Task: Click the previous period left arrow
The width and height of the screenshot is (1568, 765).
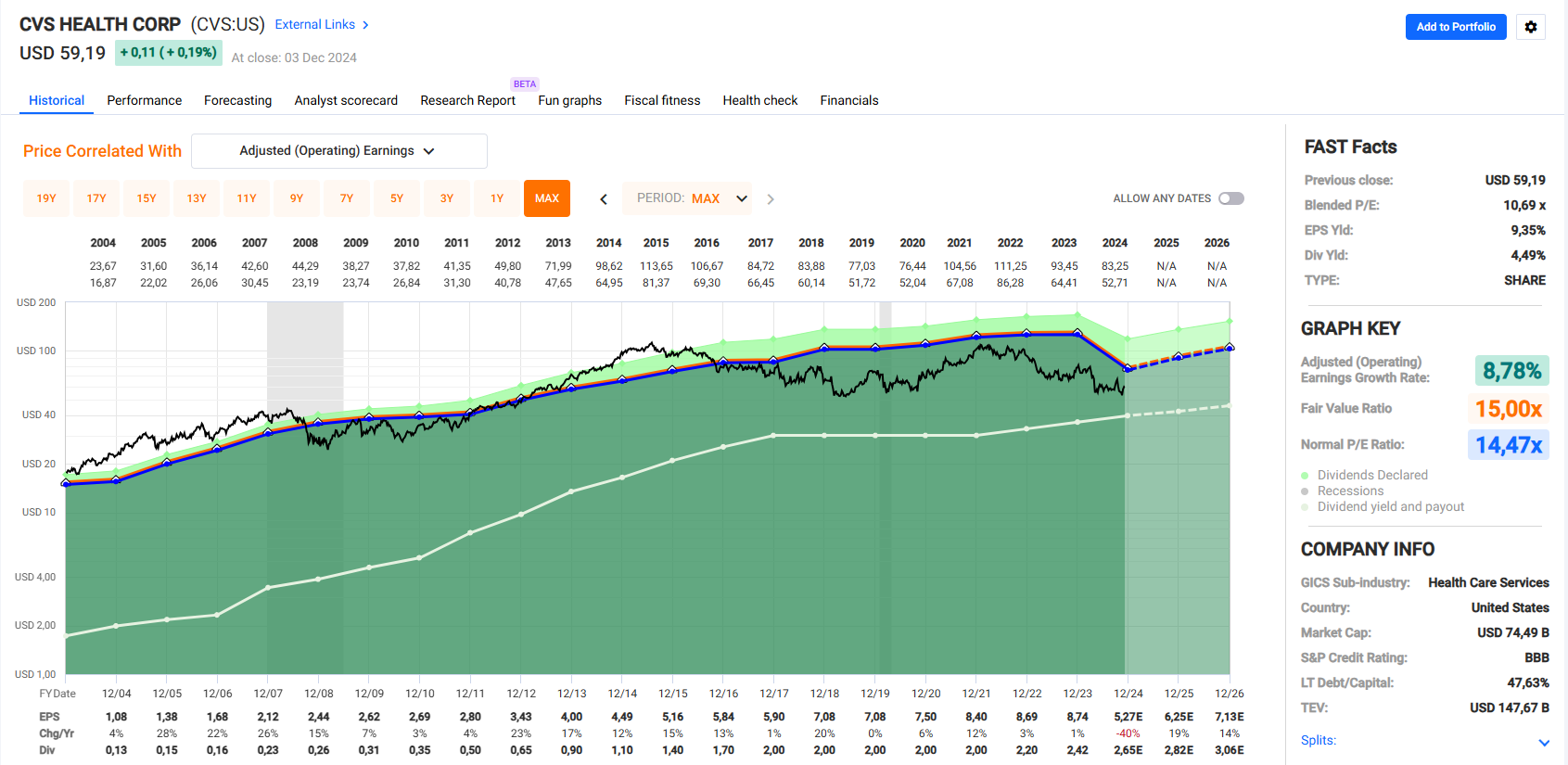Action: click(x=604, y=198)
